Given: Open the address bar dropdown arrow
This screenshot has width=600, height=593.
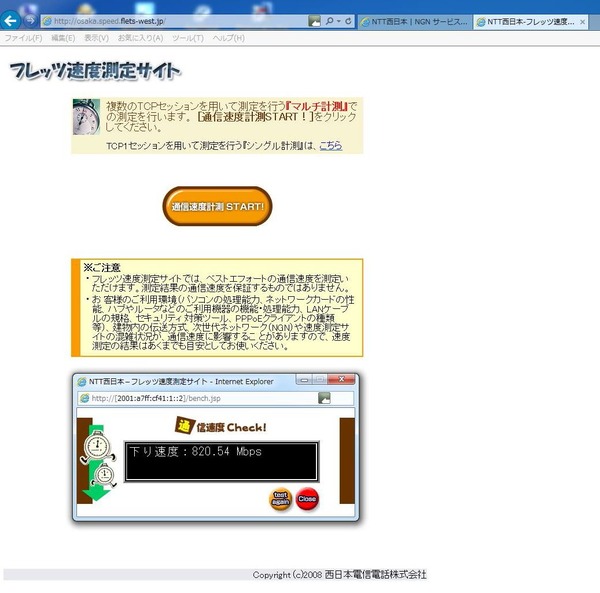Looking at the screenshot, I should point(339,21).
